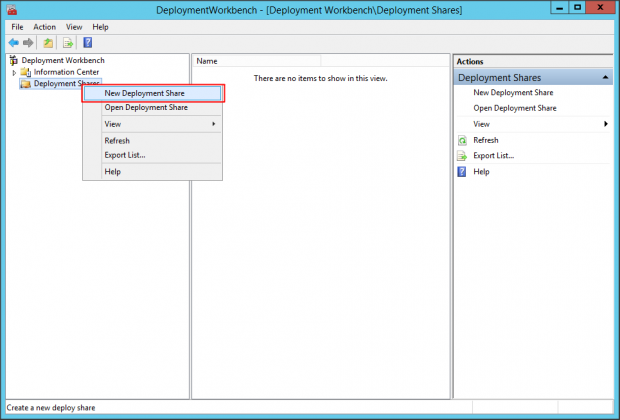Click the Export List icon in Actions pane

(462, 156)
